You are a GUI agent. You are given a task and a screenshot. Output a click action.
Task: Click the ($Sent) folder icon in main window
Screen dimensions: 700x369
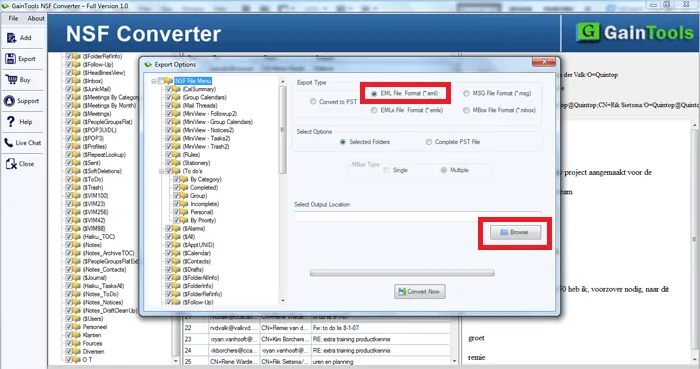point(77,163)
